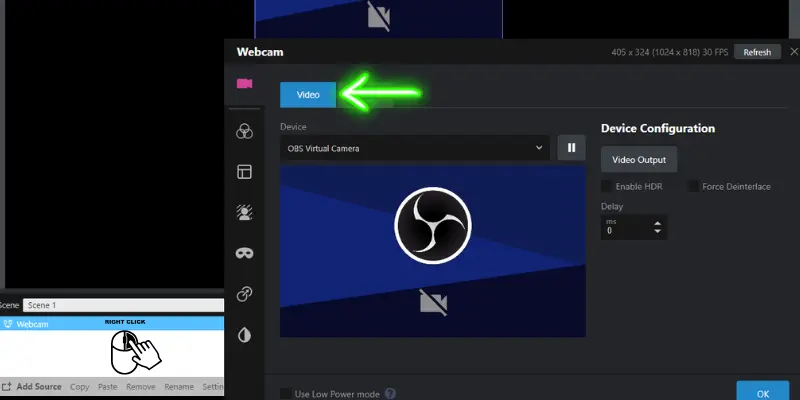The height and width of the screenshot is (400, 800).
Task: Click Rename in the source toolbar
Action: (179, 387)
